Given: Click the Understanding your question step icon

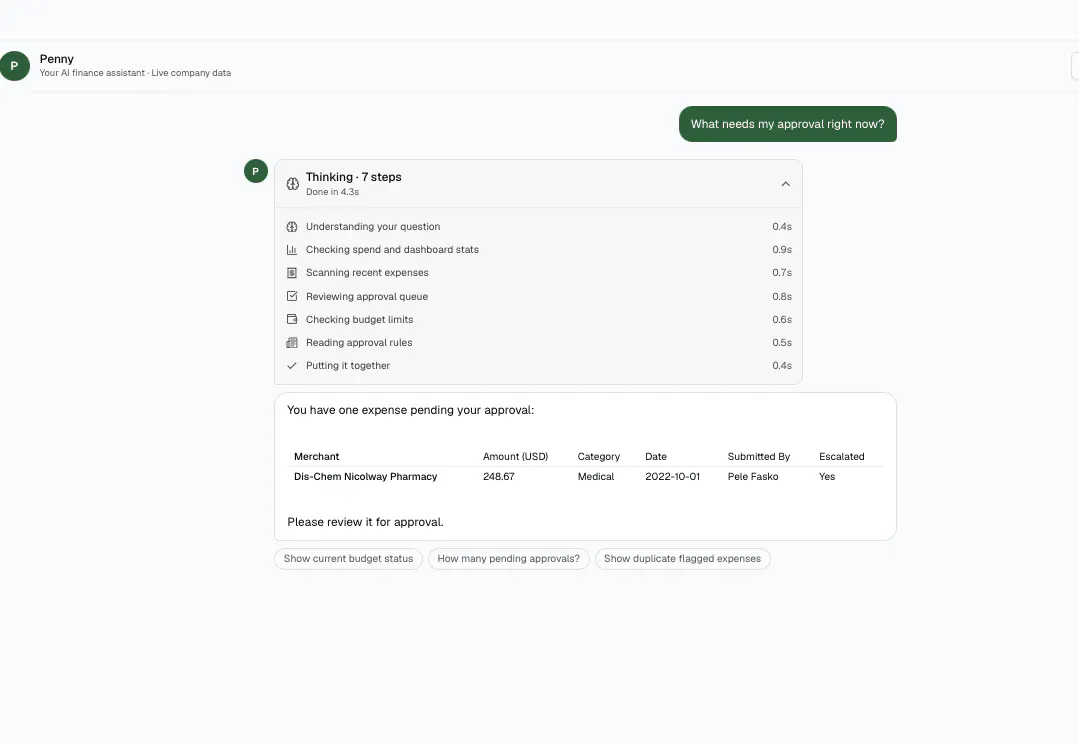Looking at the screenshot, I should tap(292, 226).
